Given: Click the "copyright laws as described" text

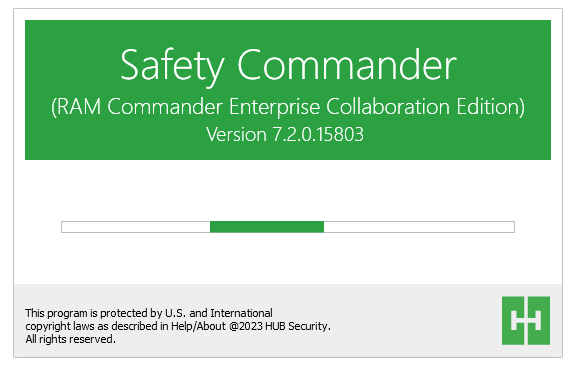Looking at the screenshot, I should tap(91, 326).
